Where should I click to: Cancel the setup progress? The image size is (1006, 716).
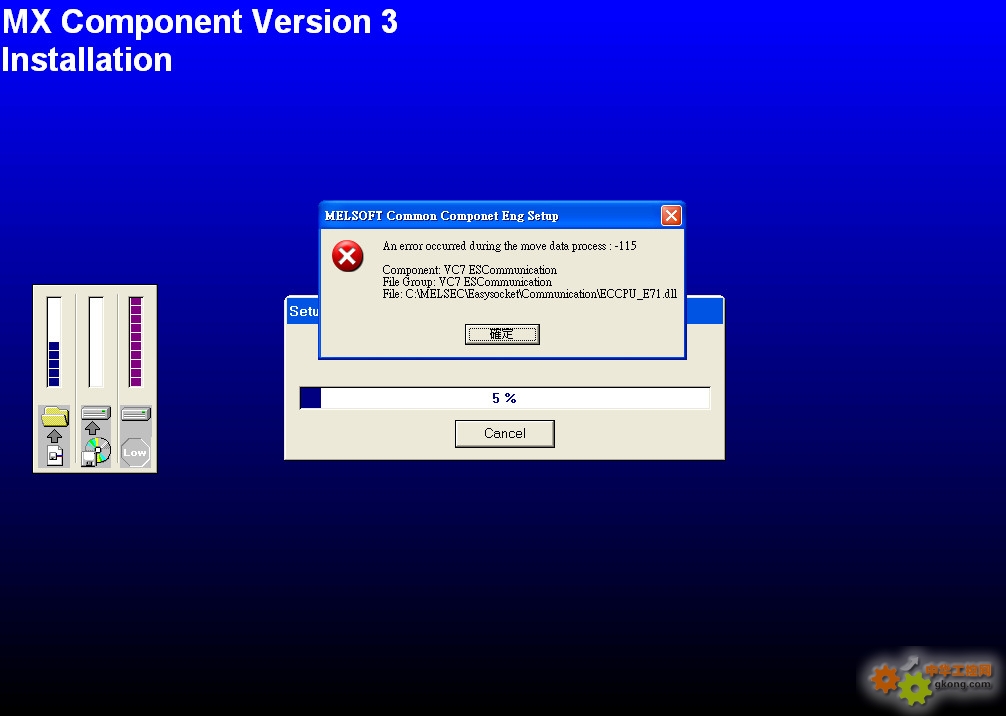(x=504, y=434)
